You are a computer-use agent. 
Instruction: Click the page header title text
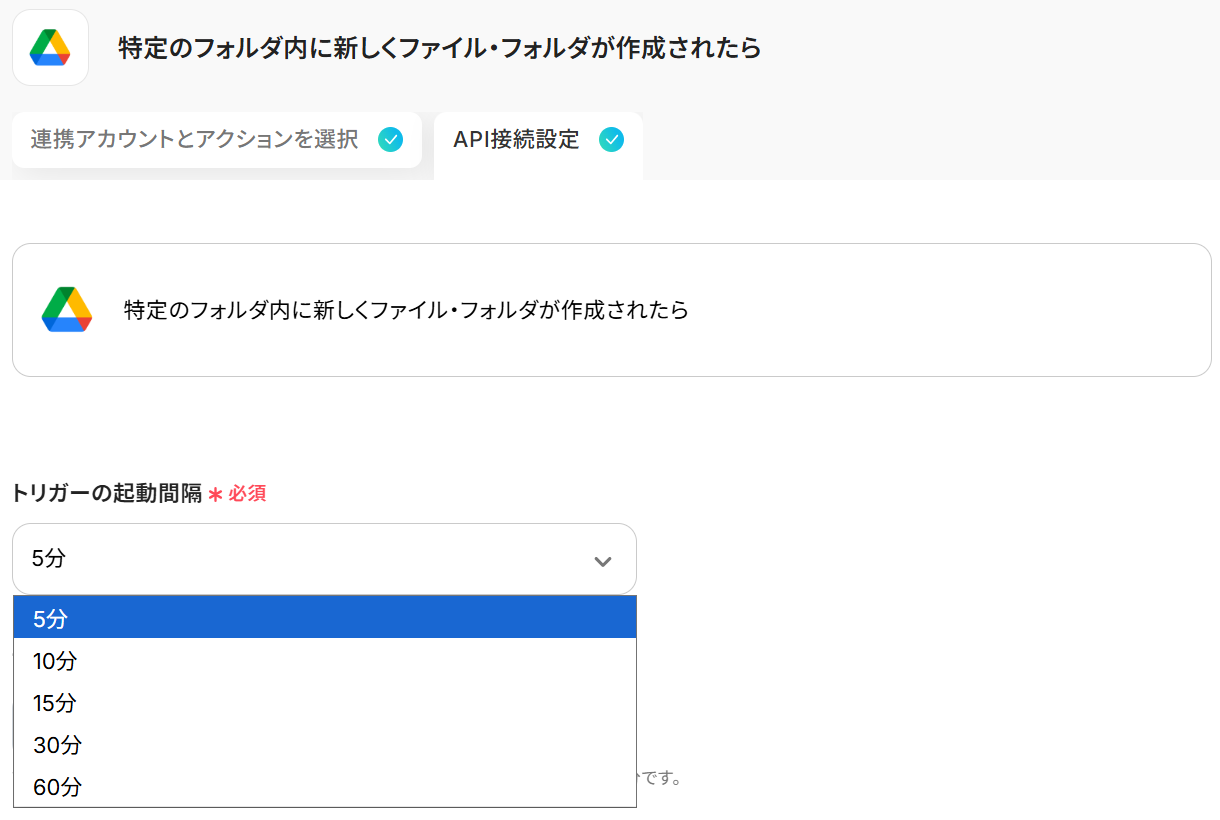click(x=440, y=48)
